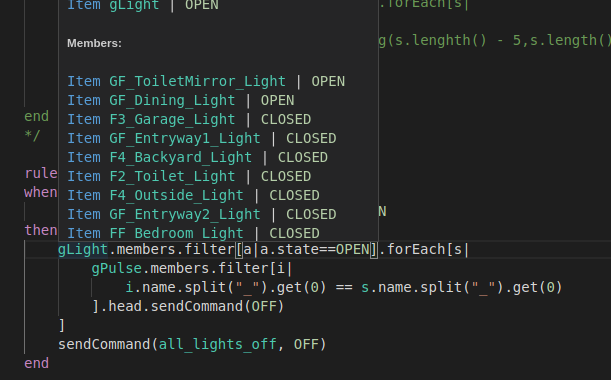Click final 'end' keyword at bottom

point(37,364)
